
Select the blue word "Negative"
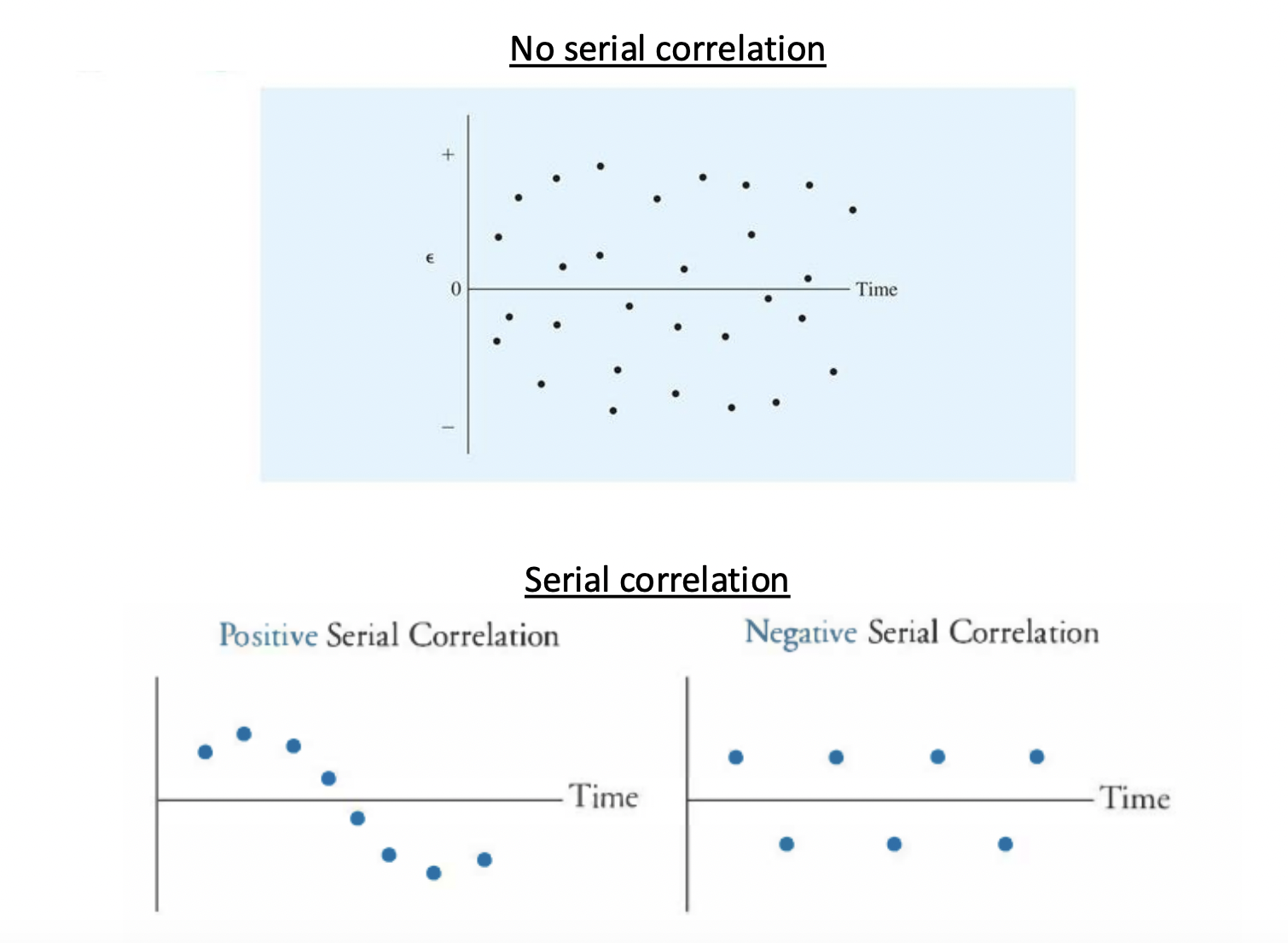click(x=800, y=633)
